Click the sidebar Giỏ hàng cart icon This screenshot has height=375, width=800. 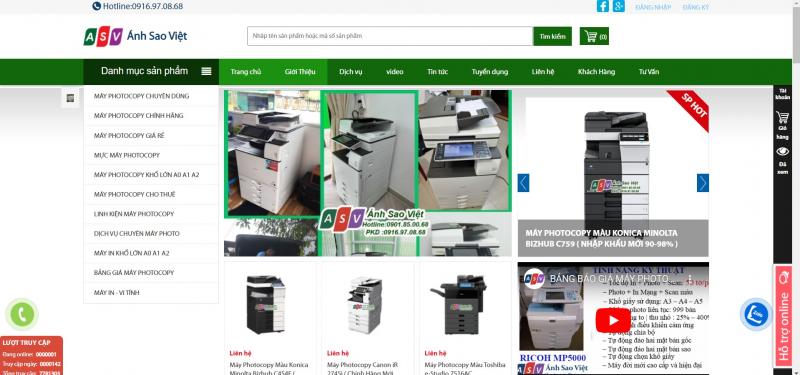(x=782, y=118)
